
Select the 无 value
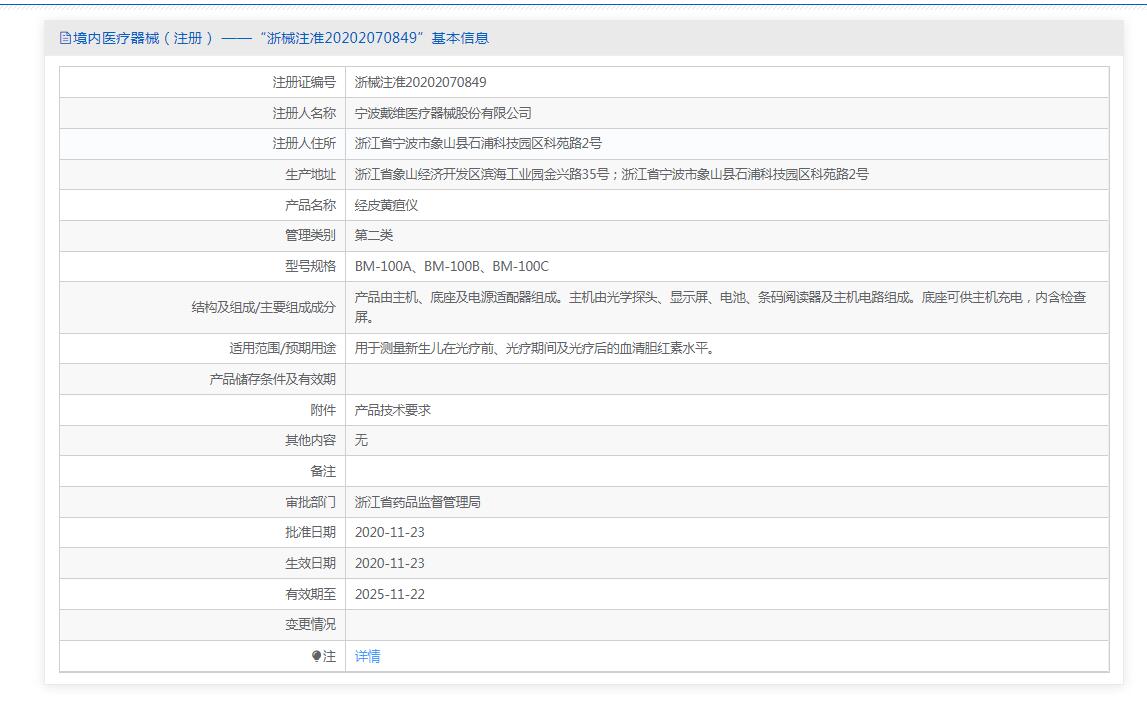coord(361,440)
